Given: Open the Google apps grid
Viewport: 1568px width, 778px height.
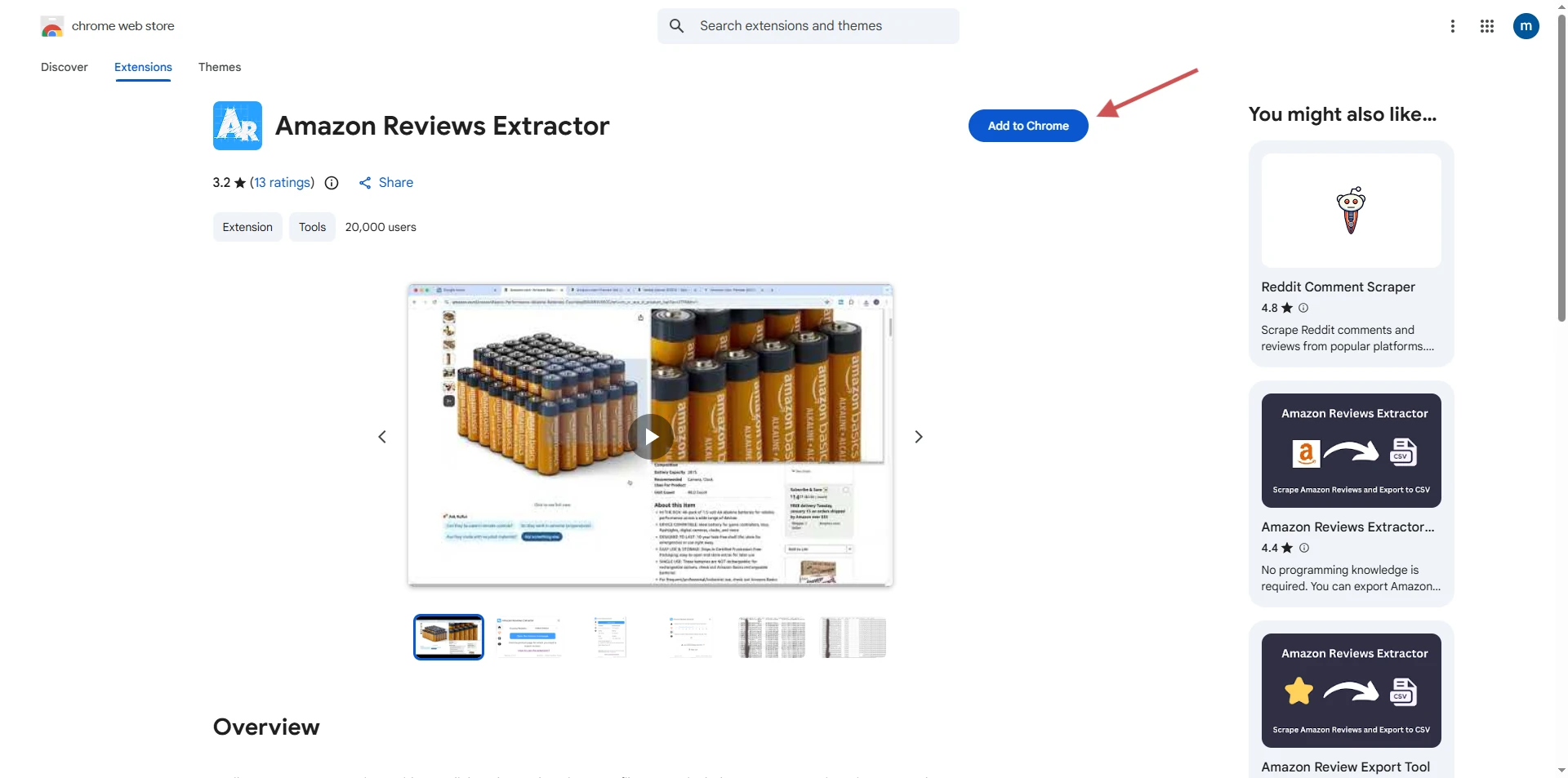Looking at the screenshot, I should point(1487,26).
